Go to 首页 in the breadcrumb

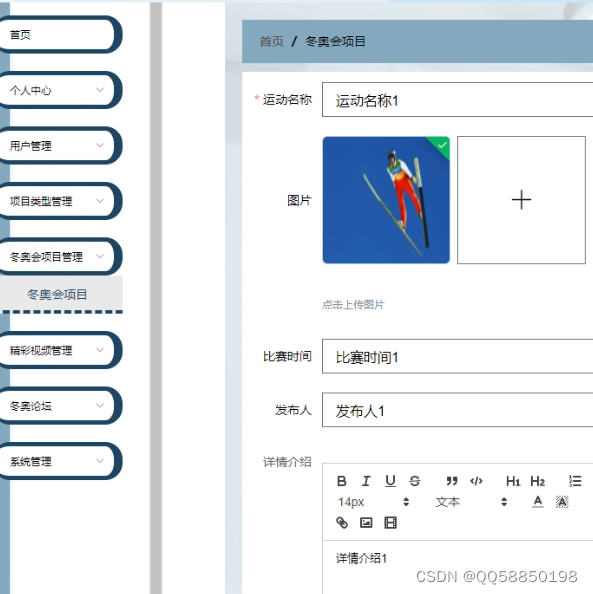[x=271, y=41]
